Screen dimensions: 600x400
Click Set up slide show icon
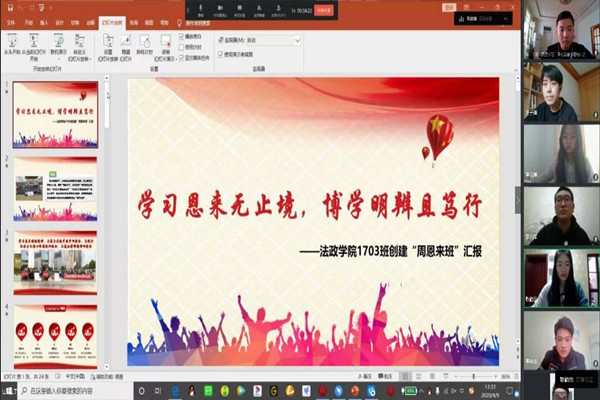108,43
